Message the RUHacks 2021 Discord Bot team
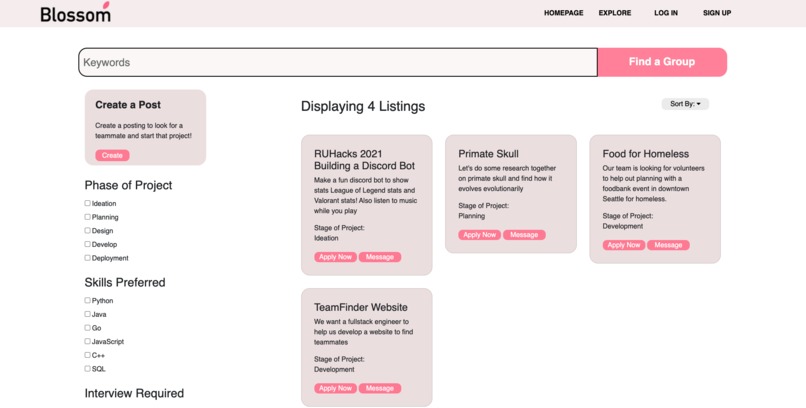 (380, 257)
